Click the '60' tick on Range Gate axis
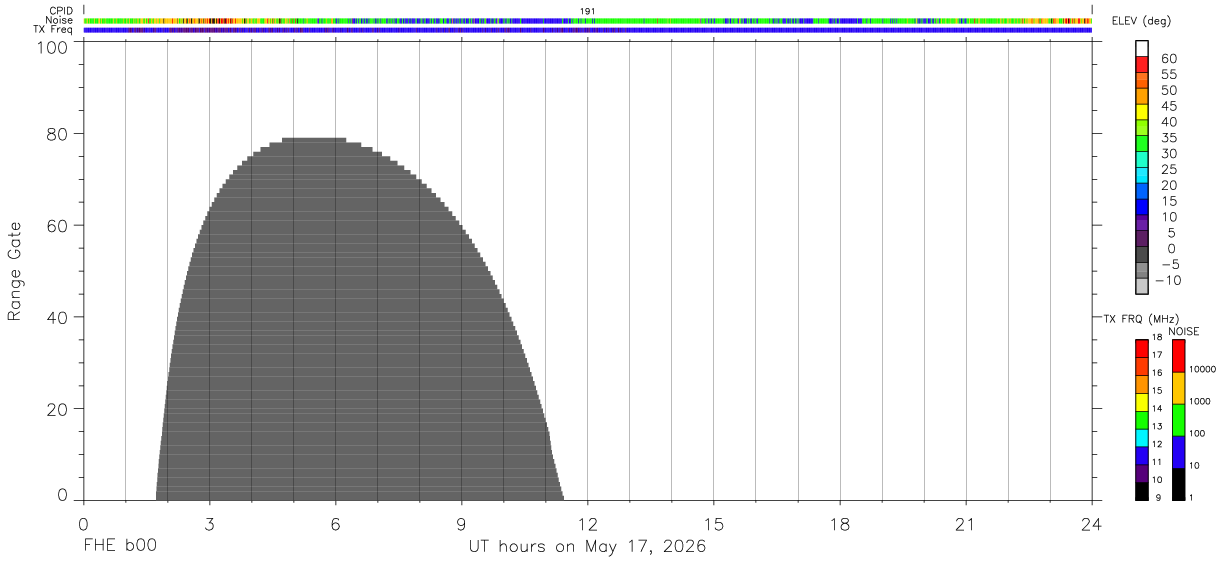 pyautogui.click(x=56, y=225)
